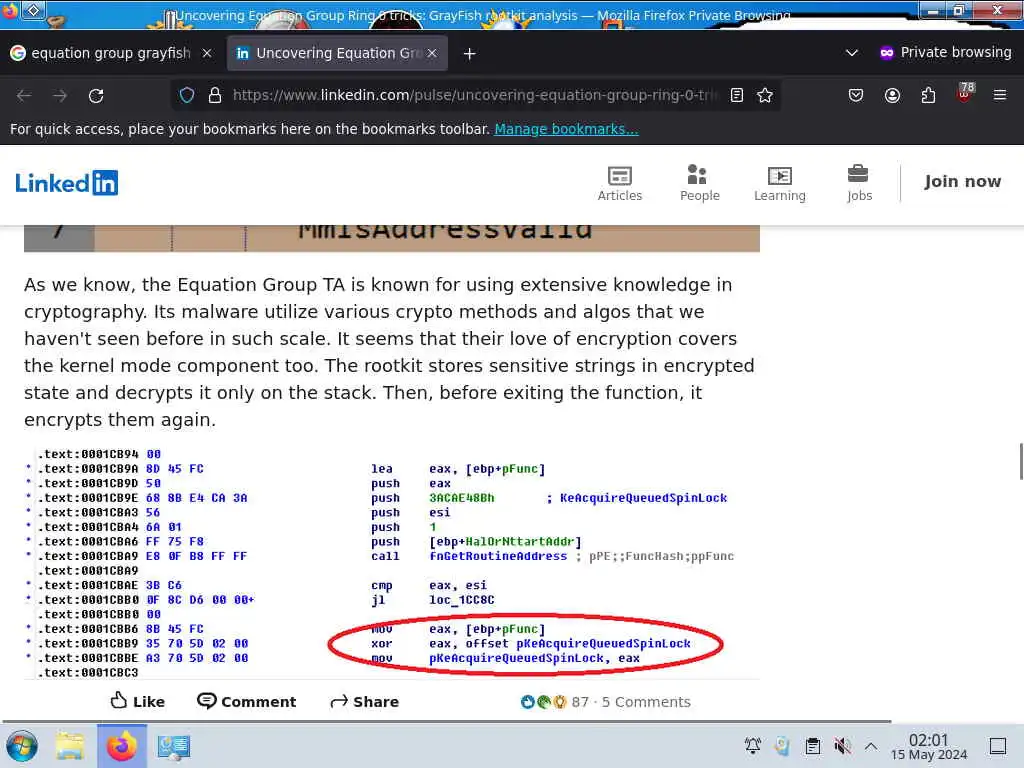The width and height of the screenshot is (1024, 768).
Task: Open LinkedIn Jobs section
Action: (x=859, y=183)
